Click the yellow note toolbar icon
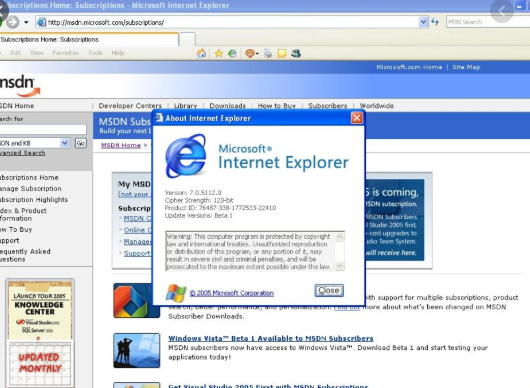The width and height of the screenshot is (530, 388). pos(282,53)
